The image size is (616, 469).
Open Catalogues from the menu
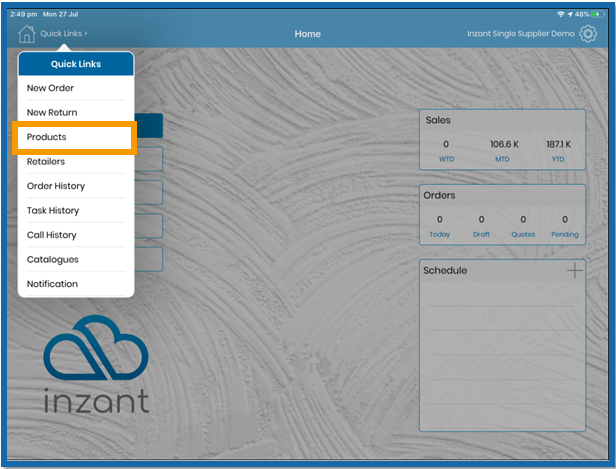click(76, 259)
